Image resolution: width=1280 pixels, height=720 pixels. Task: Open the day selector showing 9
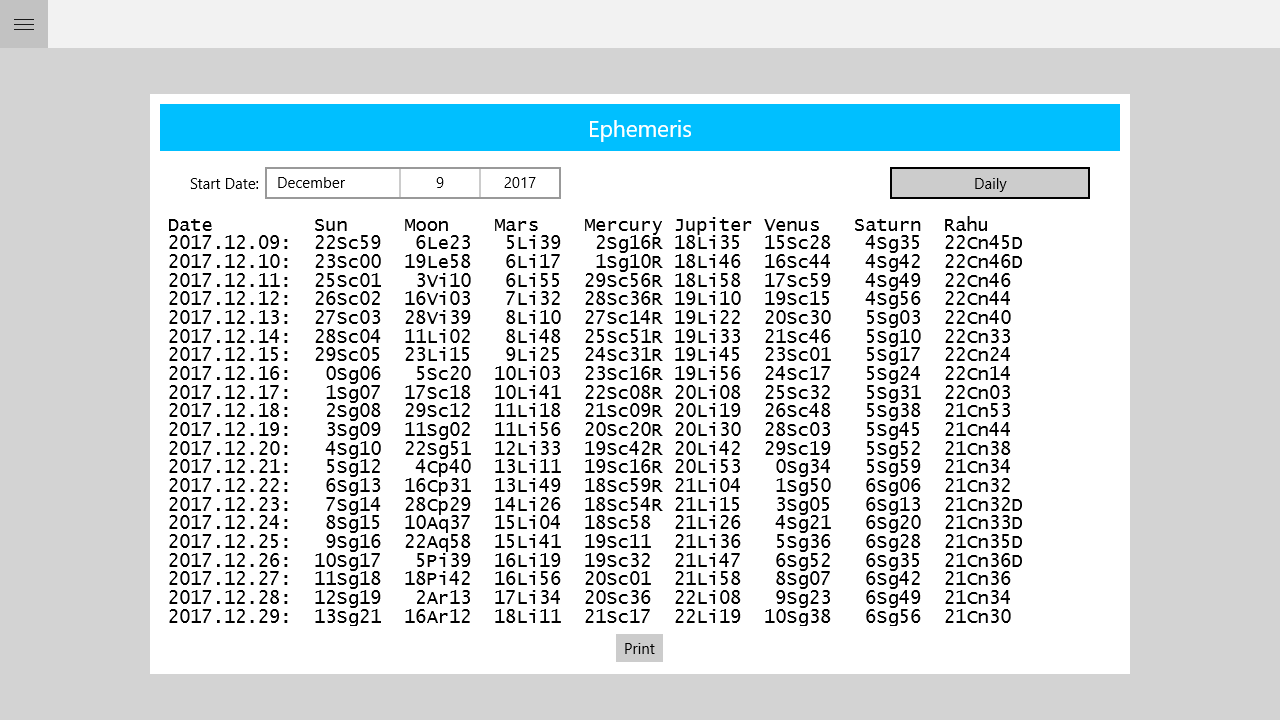coord(440,183)
